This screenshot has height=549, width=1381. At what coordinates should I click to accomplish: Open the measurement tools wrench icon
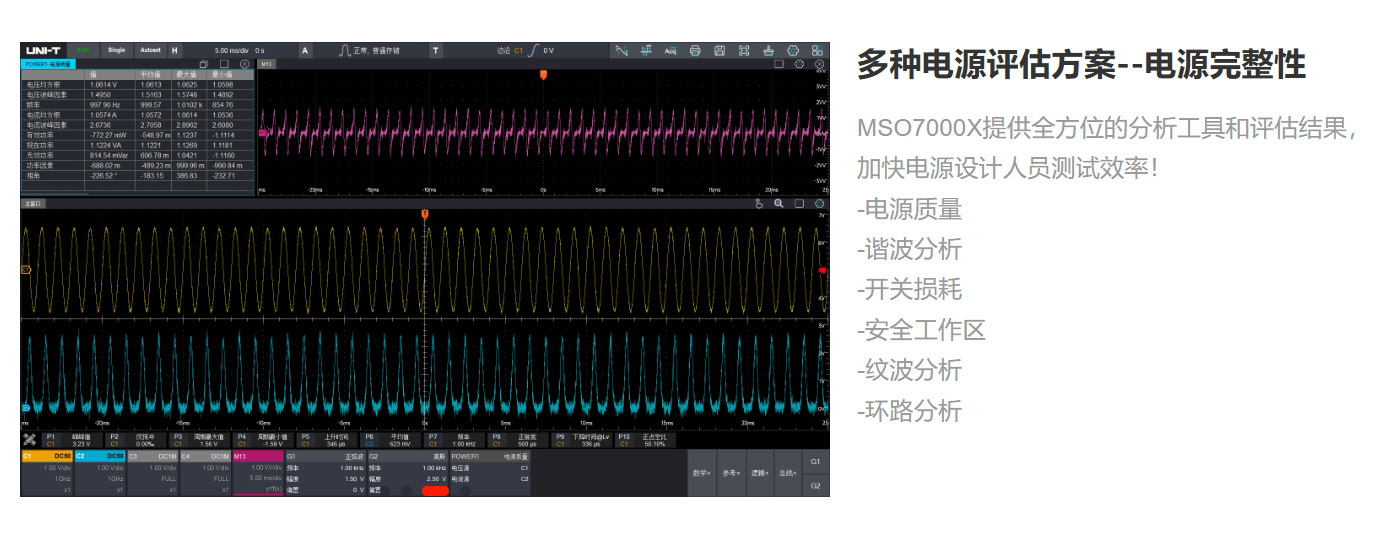coord(30,440)
